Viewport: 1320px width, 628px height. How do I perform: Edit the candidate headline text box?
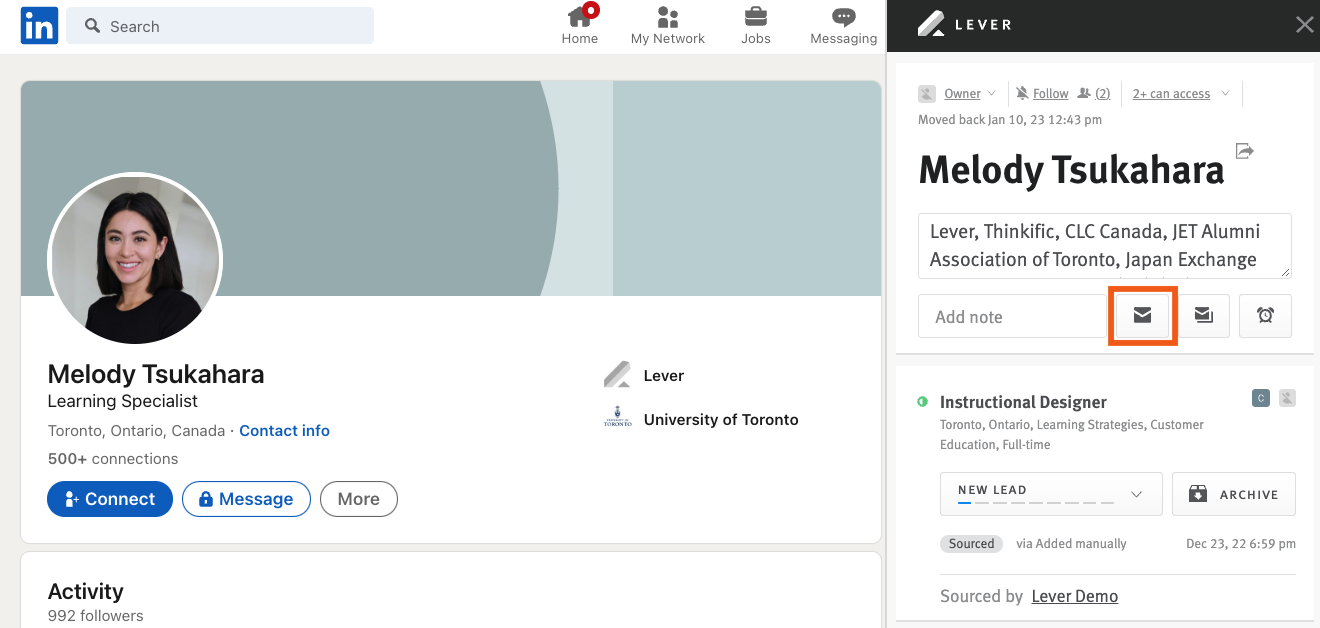tap(1105, 246)
